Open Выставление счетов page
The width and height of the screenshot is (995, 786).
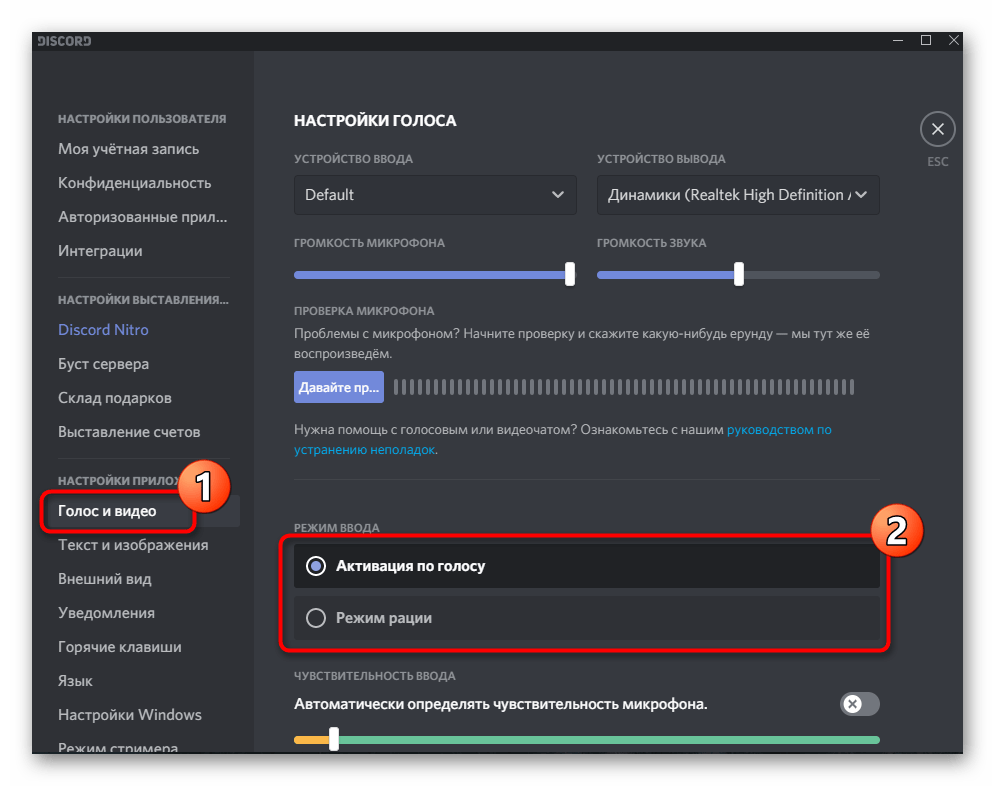coord(129,432)
